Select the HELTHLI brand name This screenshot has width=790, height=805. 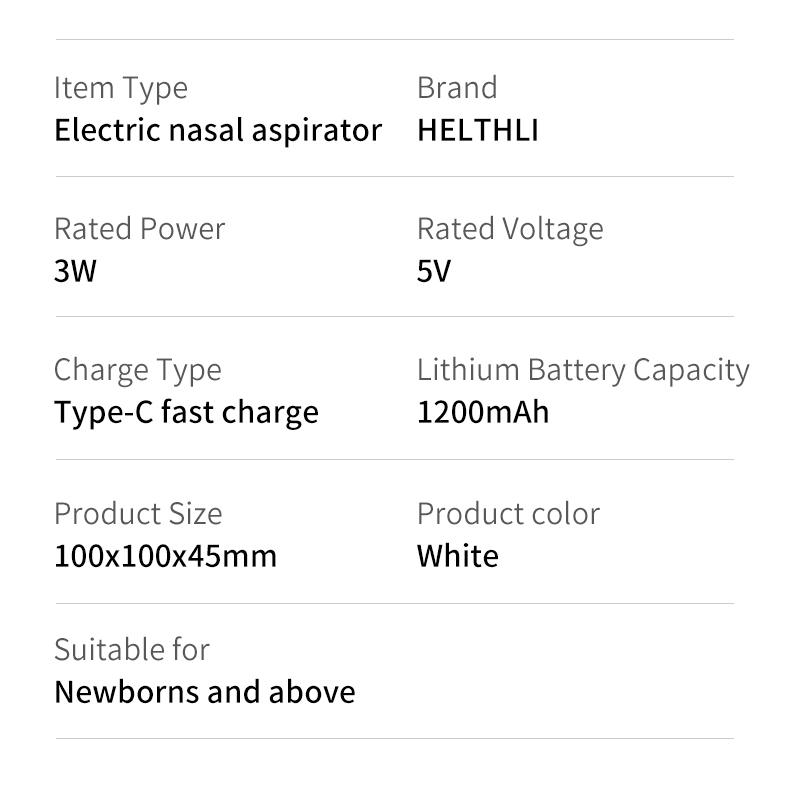(x=478, y=130)
